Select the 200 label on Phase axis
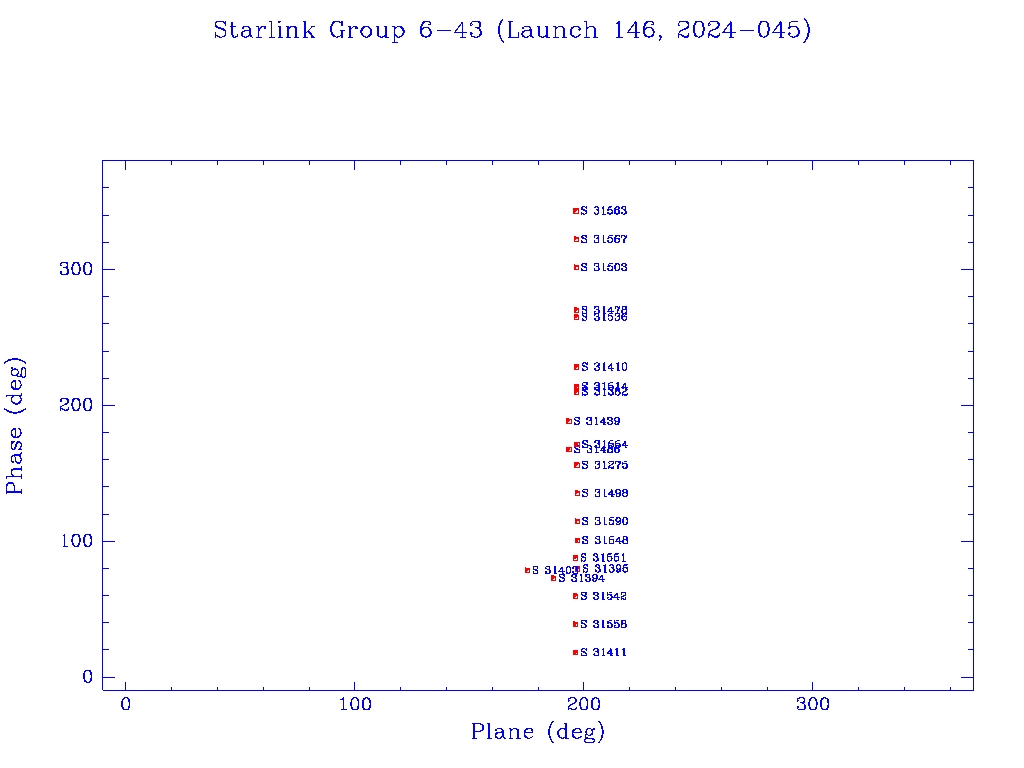 76,405
